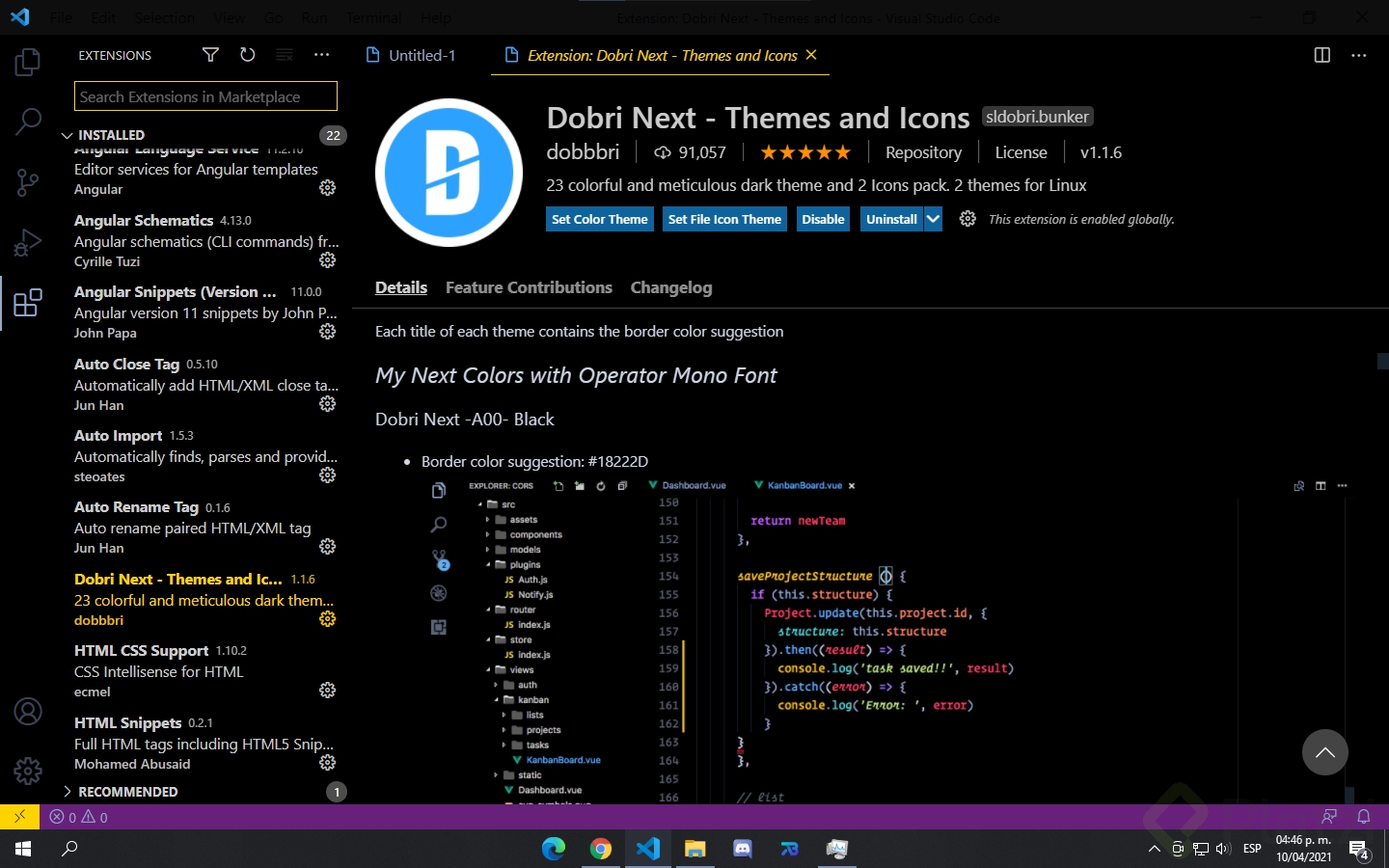The image size is (1389, 868).
Task: Switch to the Feature Contributions tab
Action: point(529,287)
